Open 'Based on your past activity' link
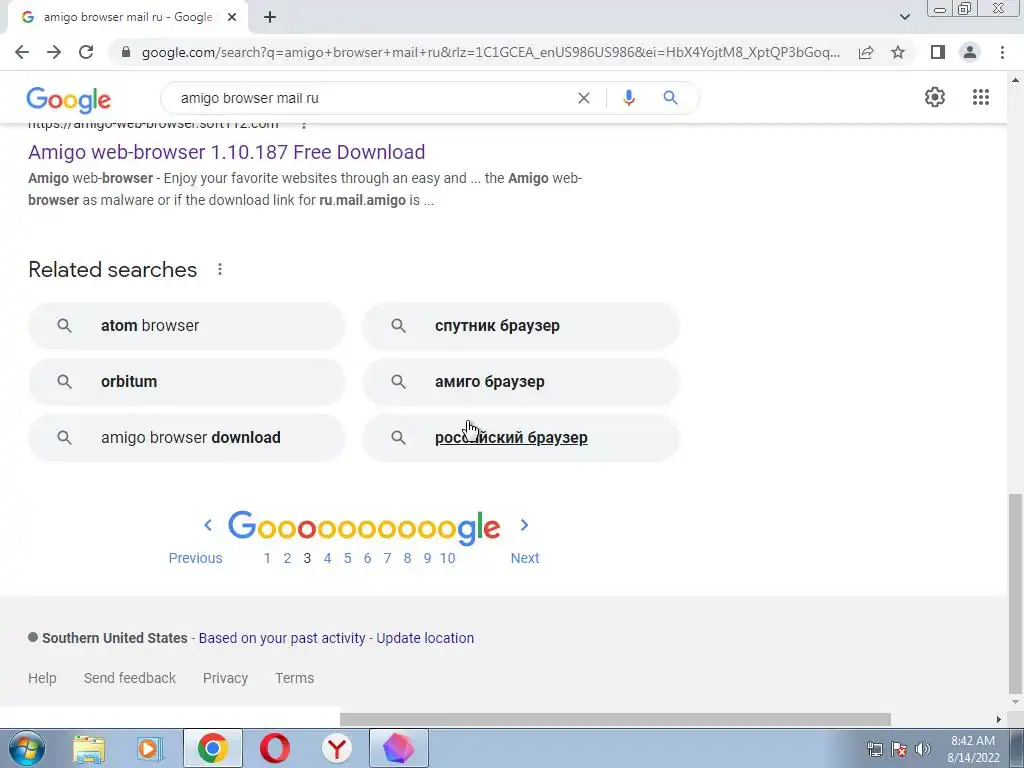 pyautogui.click(x=282, y=638)
